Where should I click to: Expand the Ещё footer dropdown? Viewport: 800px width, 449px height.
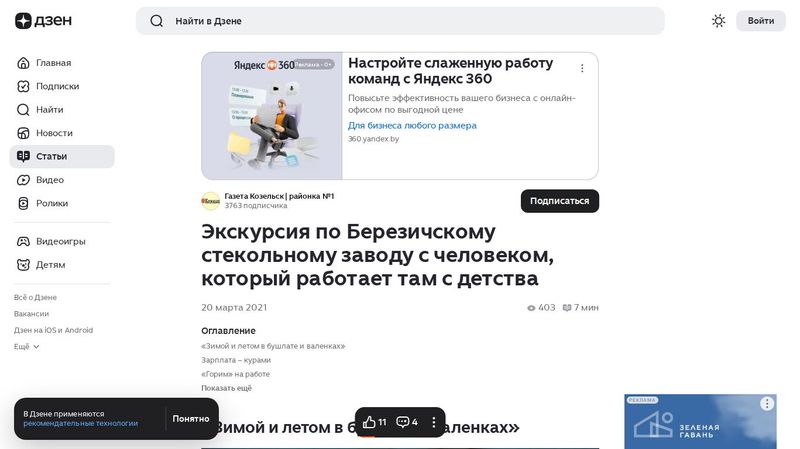point(27,346)
